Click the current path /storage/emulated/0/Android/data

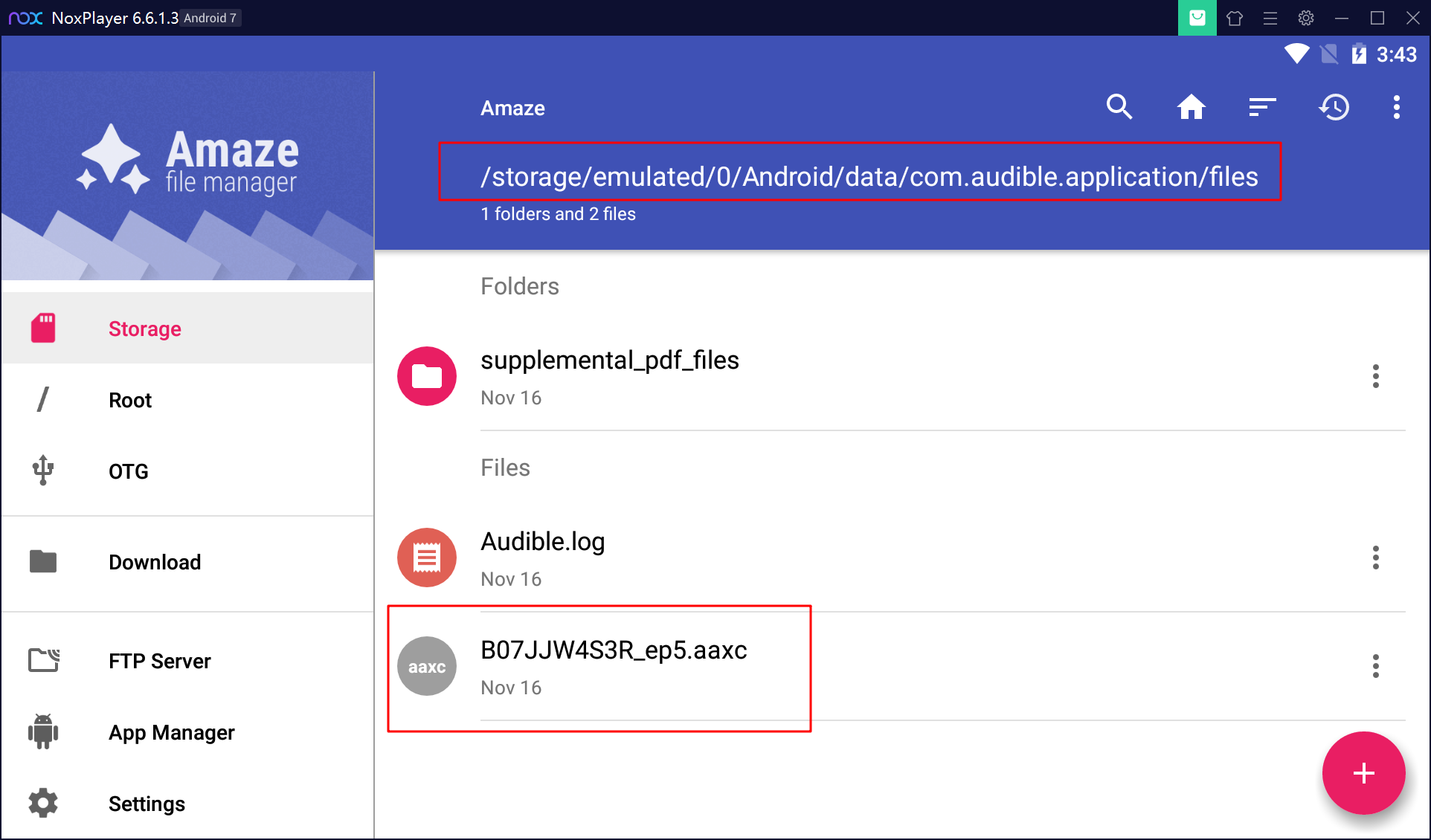pyautogui.click(x=869, y=177)
